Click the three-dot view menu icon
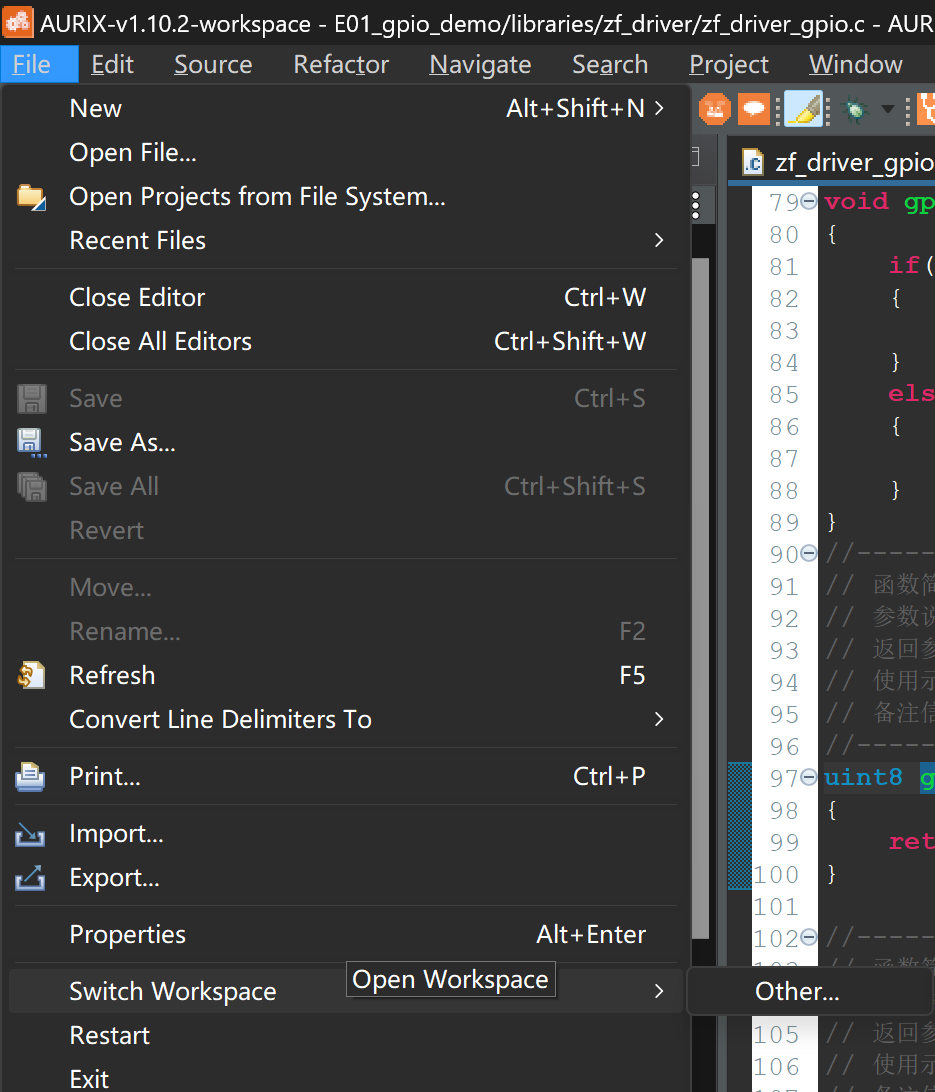Viewport: 935px width, 1092px height. pyautogui.click(x=696, y=206)
